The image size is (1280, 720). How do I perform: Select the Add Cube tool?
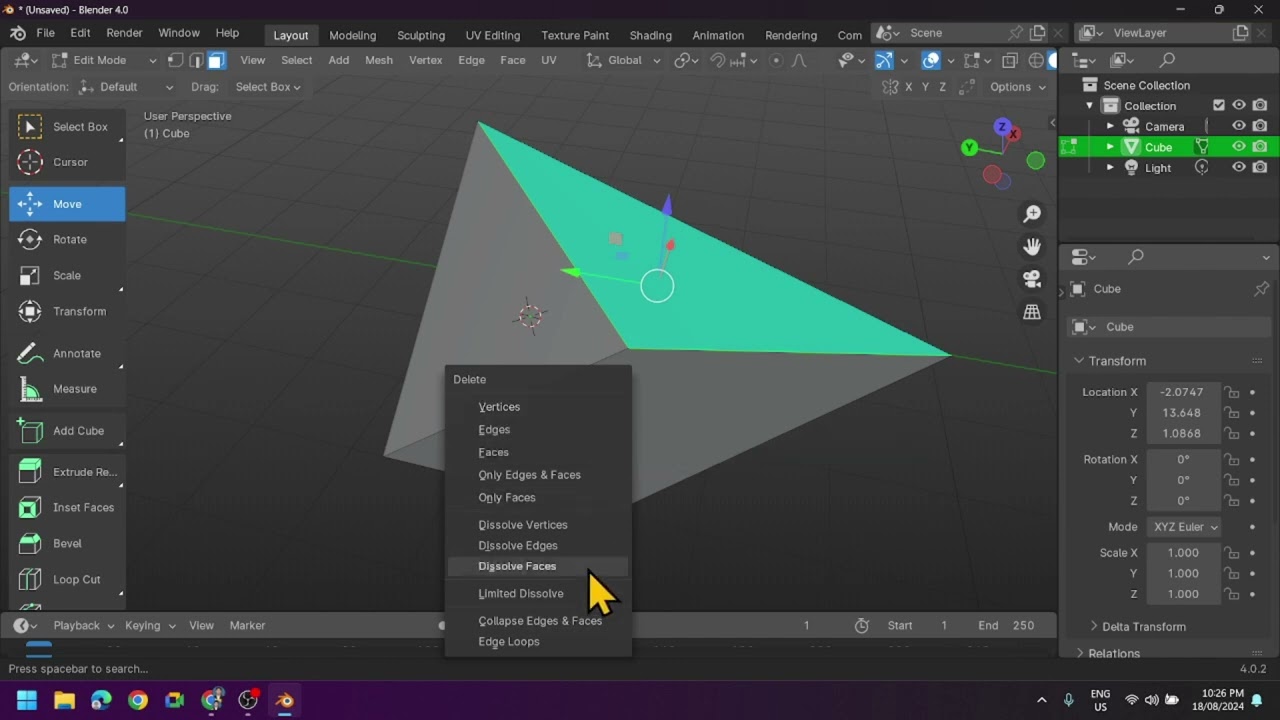pos(67,431)
